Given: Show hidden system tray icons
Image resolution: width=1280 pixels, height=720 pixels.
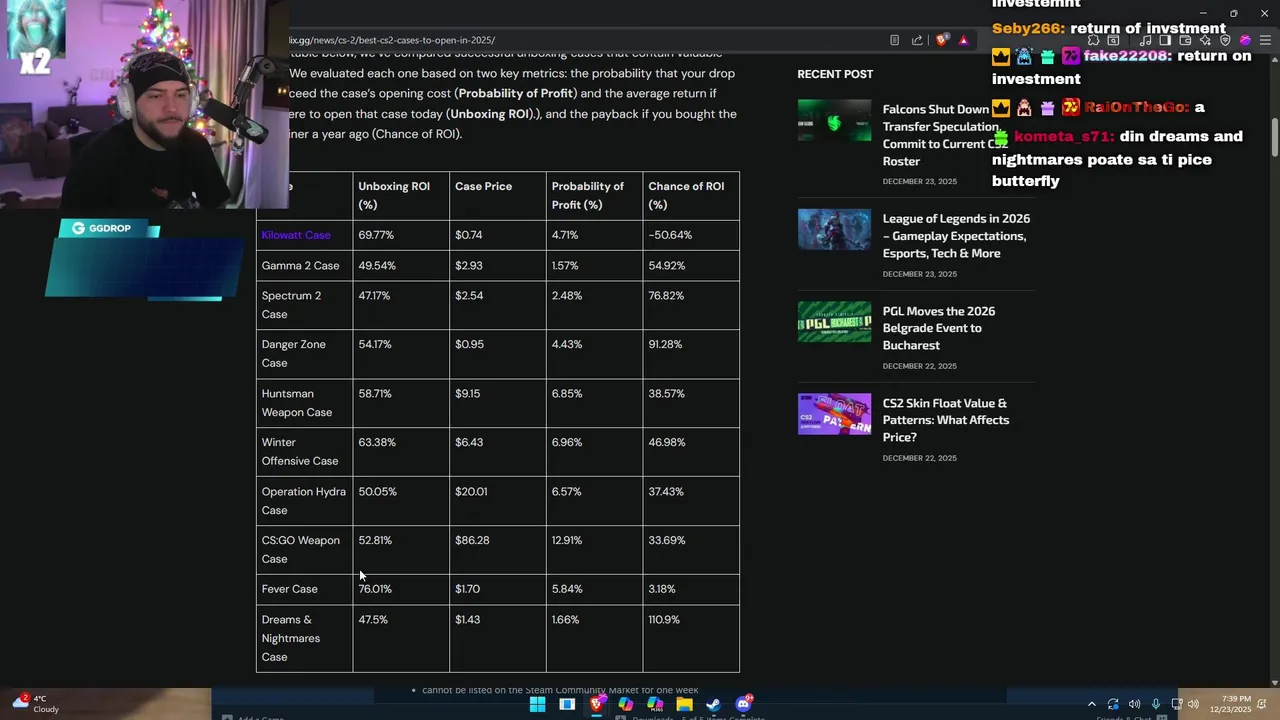Looking at the screenshot, I should (x=1091, y=704).
